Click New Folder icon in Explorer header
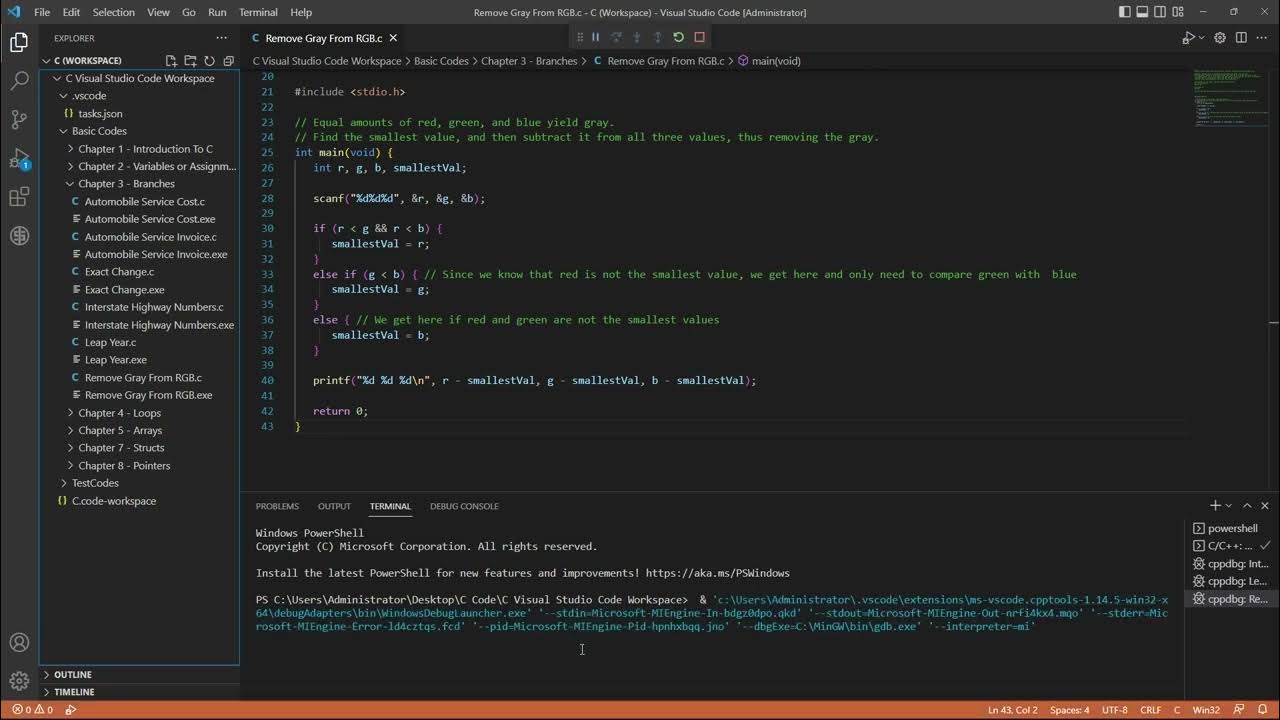 click(x=190, y=61)
